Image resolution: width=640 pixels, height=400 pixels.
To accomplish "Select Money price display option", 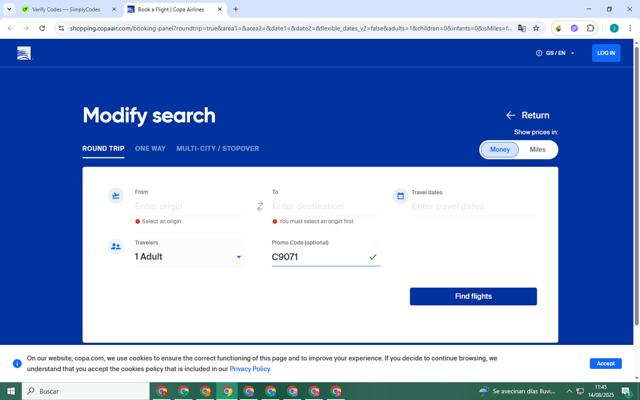I will click(500, 149).
